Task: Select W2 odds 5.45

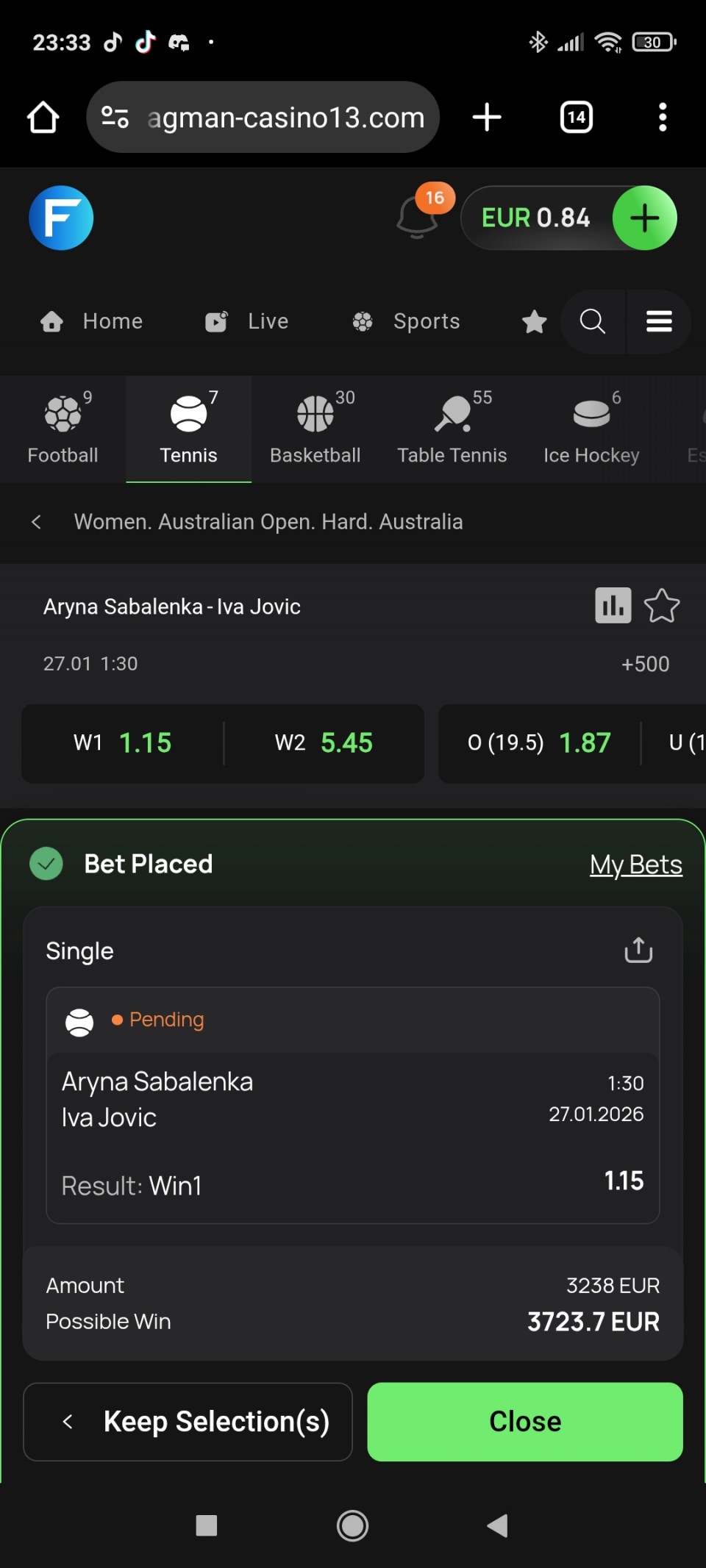Action: (324, 743)
